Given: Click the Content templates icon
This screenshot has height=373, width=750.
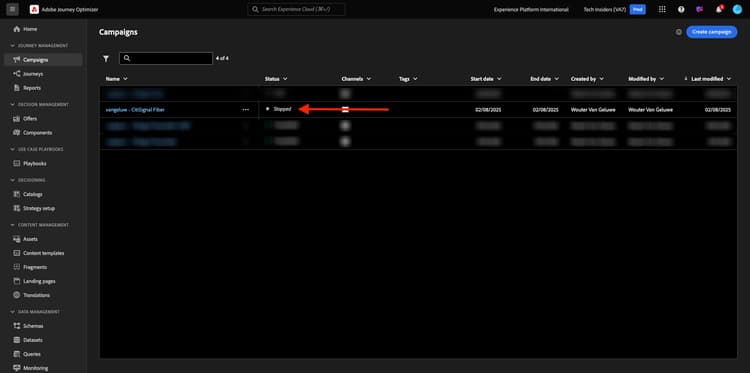Looking at the screenshot, I should pos(17,253).
